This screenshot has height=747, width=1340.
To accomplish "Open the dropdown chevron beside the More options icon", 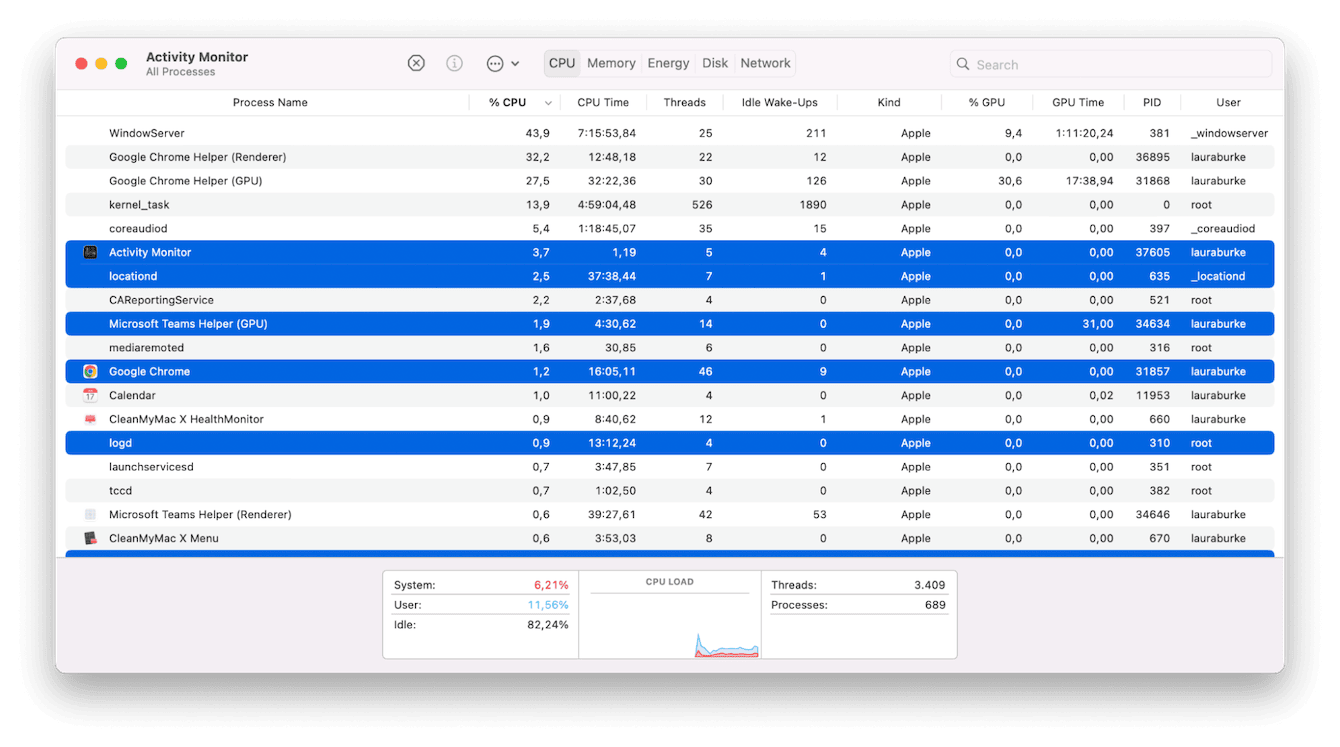I will coord(517,62).
